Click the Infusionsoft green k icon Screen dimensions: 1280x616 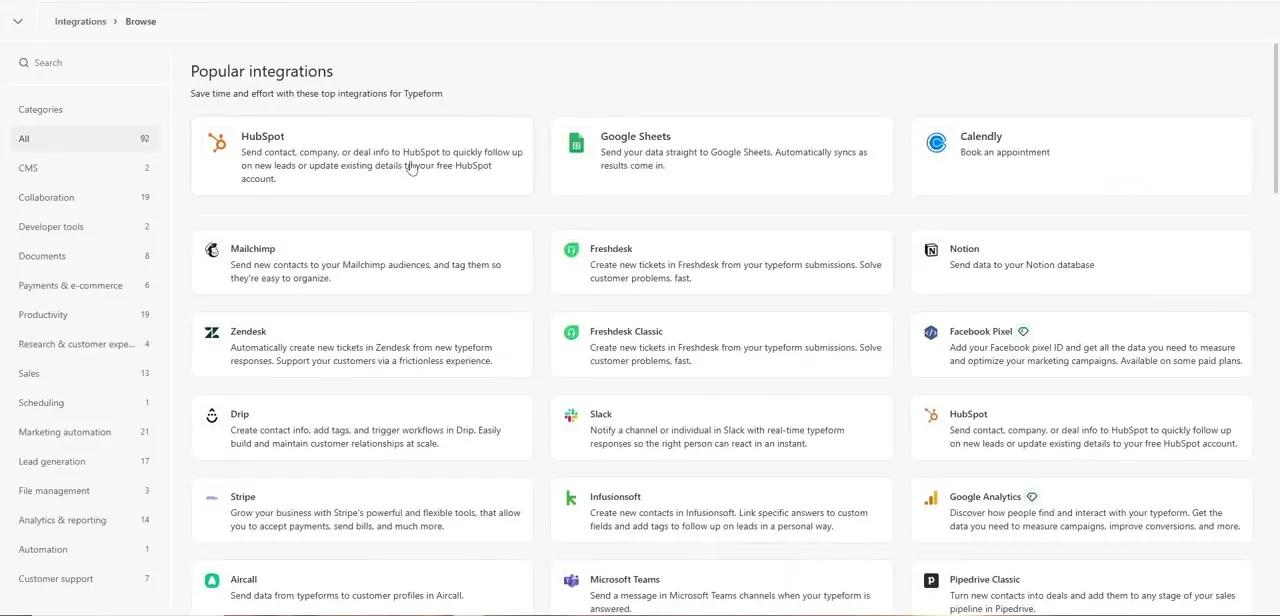pos(571,498)
